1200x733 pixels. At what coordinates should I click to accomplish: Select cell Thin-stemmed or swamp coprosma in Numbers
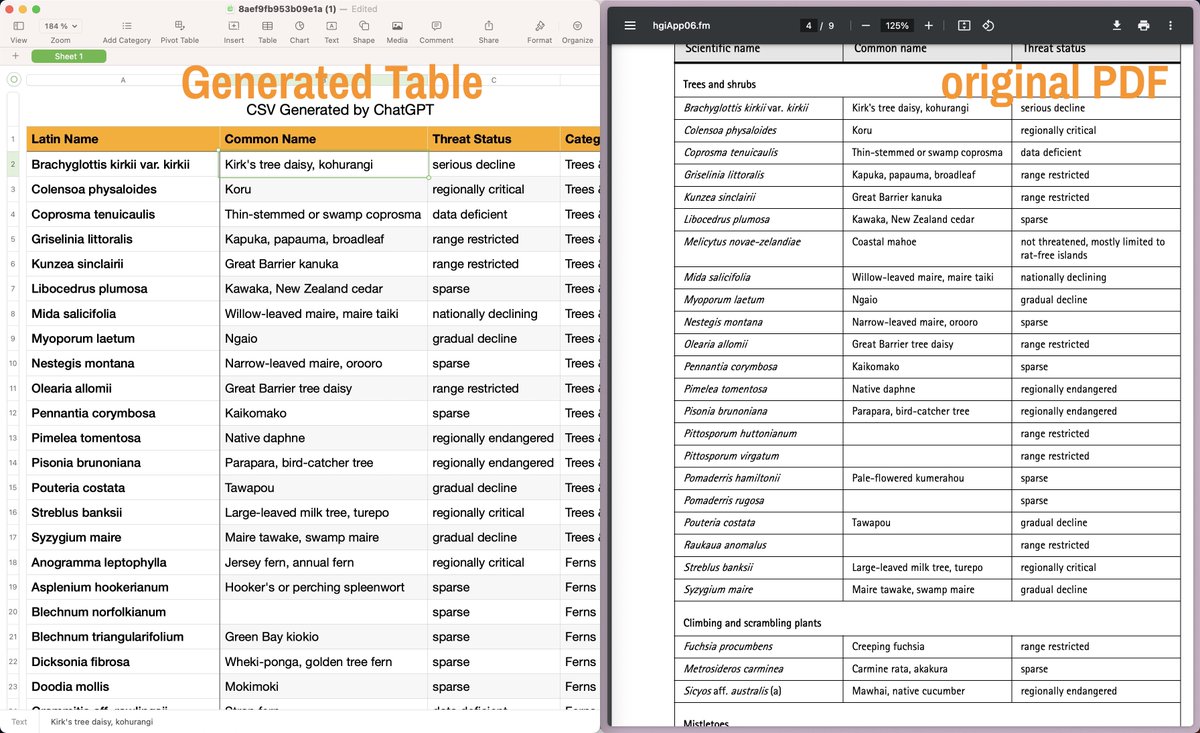pyautogui.click(x=324, y=214)
